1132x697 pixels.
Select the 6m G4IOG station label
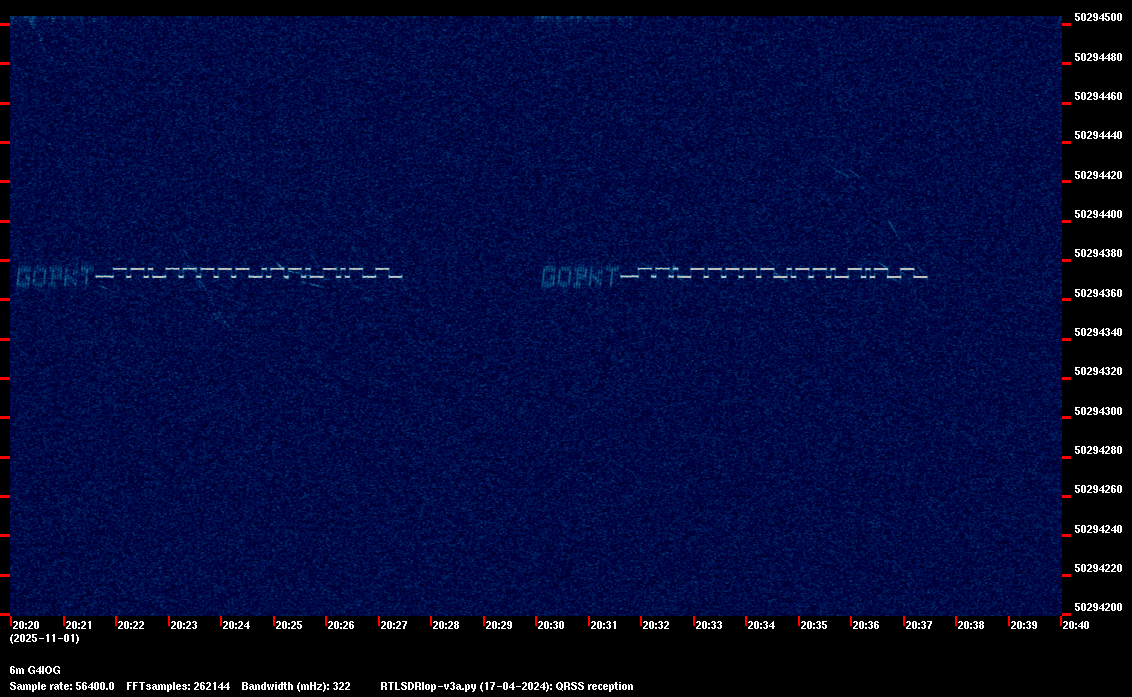pos(35,670)
